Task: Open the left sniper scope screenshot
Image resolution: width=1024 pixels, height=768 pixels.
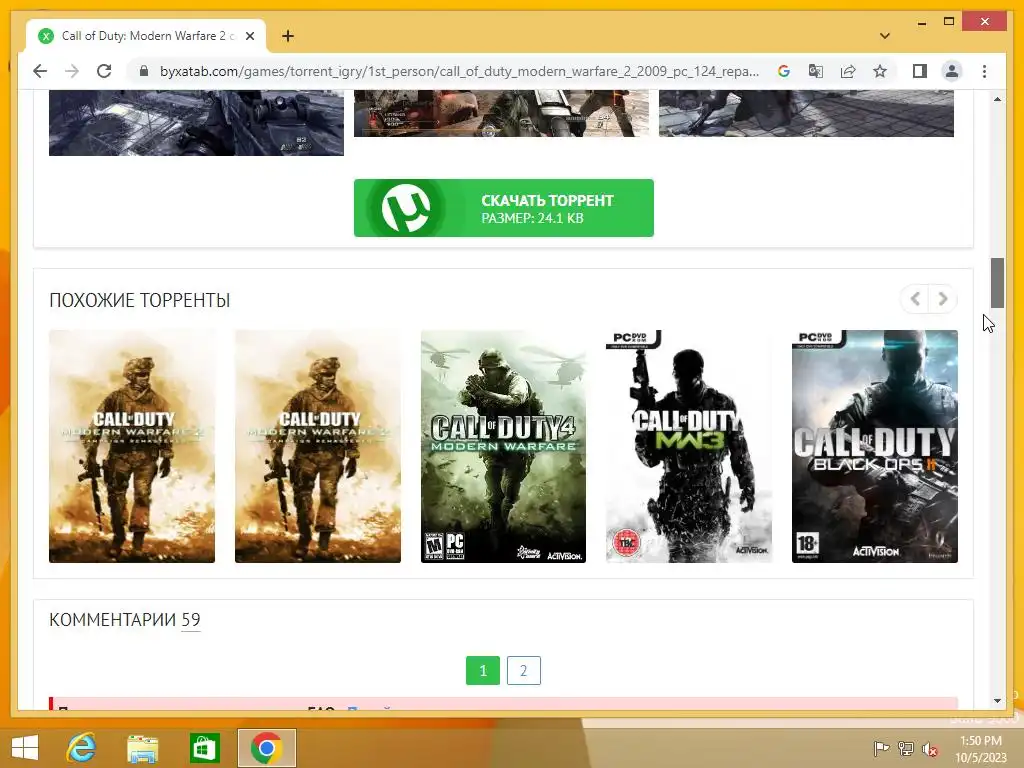Action: point(196,123)
